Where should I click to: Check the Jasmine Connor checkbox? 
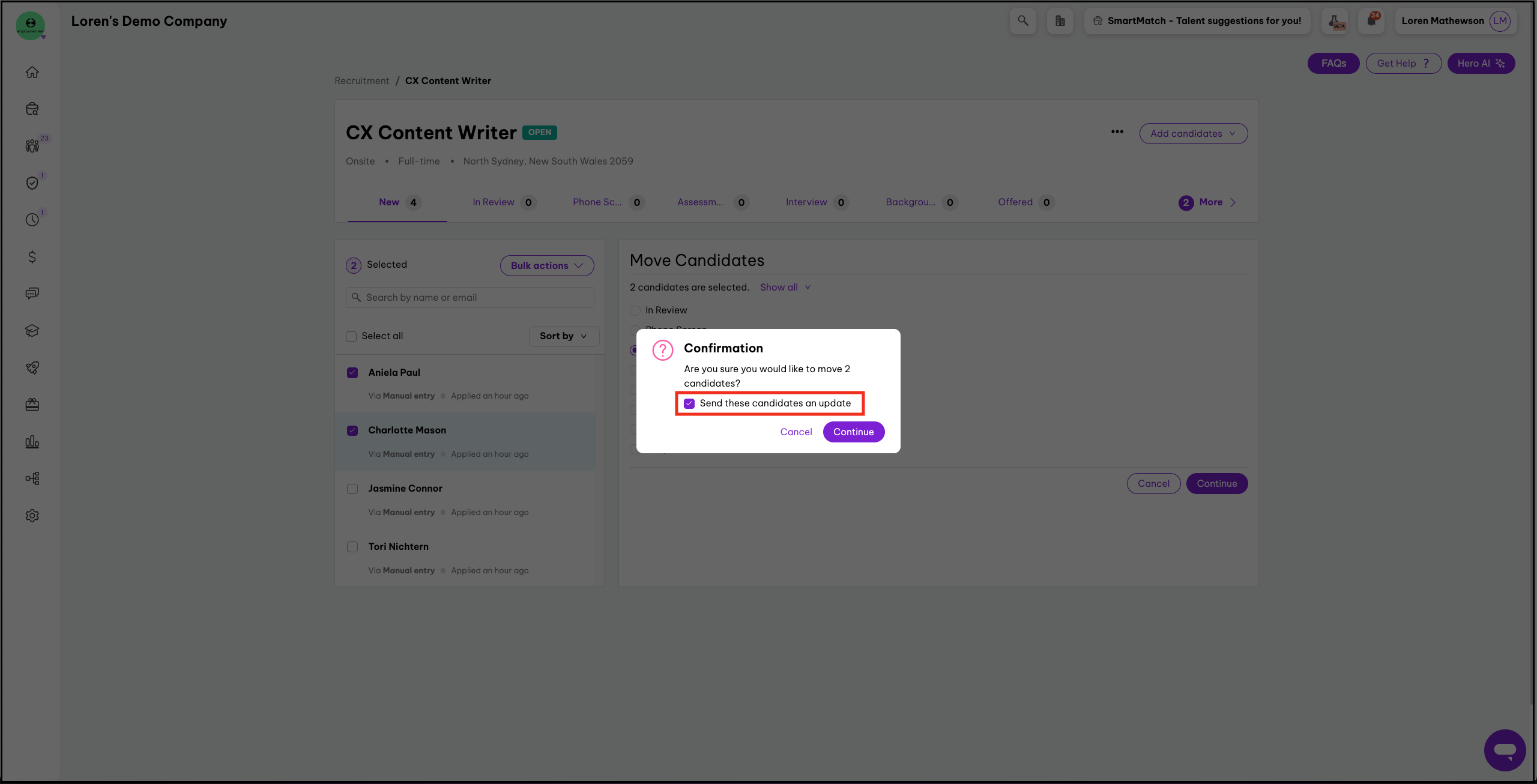[352, 489]
